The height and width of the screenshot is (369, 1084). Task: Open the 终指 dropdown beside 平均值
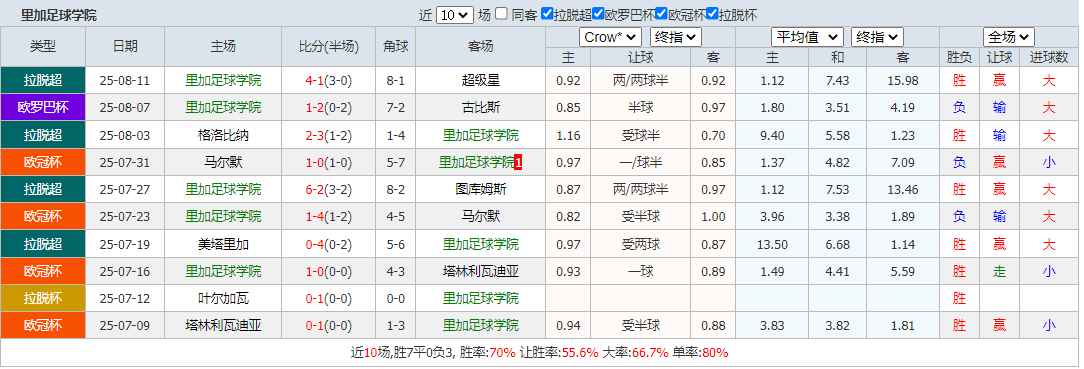point(878,37)
